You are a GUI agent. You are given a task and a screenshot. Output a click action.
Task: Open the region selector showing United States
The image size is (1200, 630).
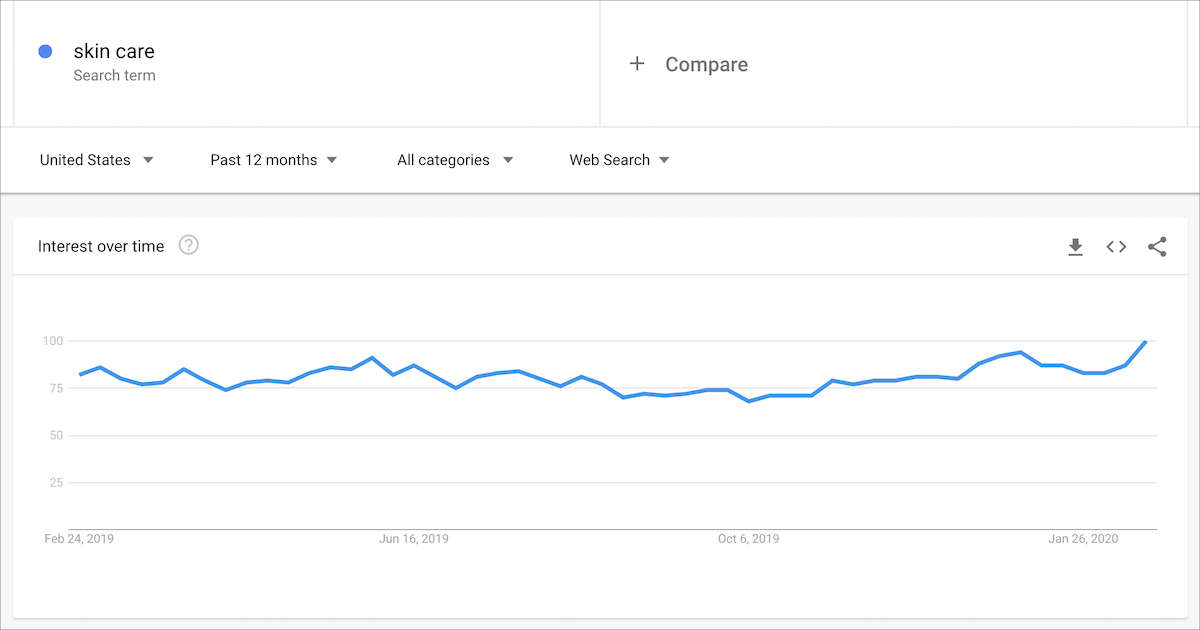(95, 159)
